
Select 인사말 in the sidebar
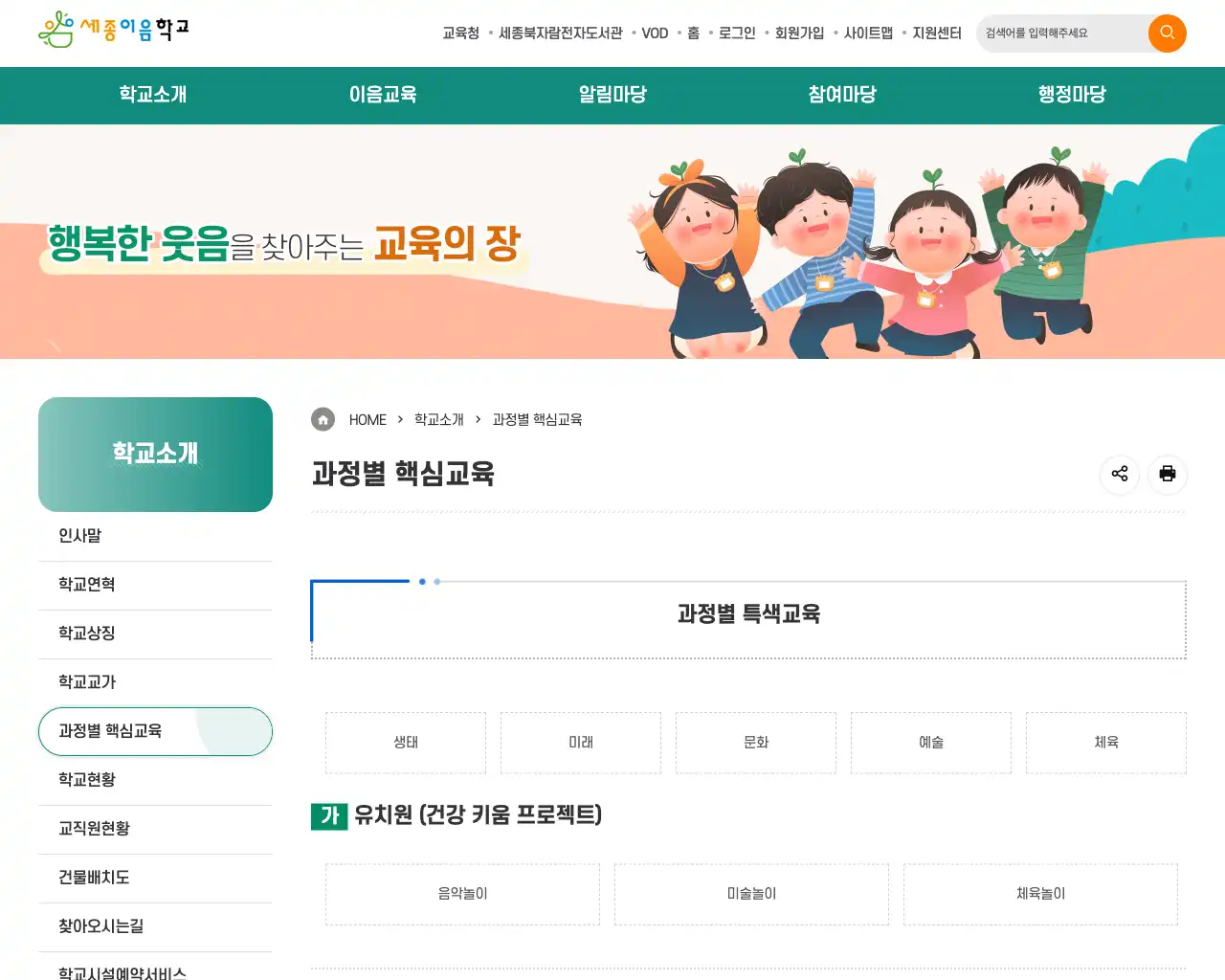click(155, 536)
